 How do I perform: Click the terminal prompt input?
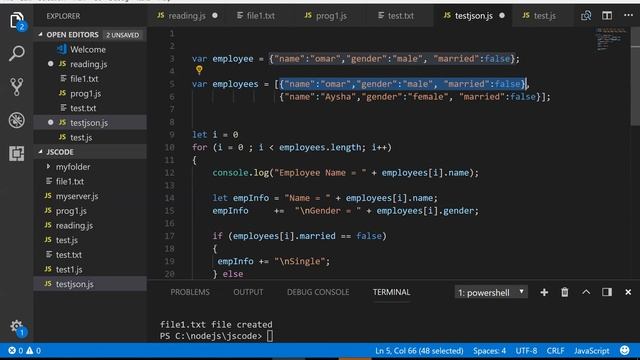coord(270,336)
